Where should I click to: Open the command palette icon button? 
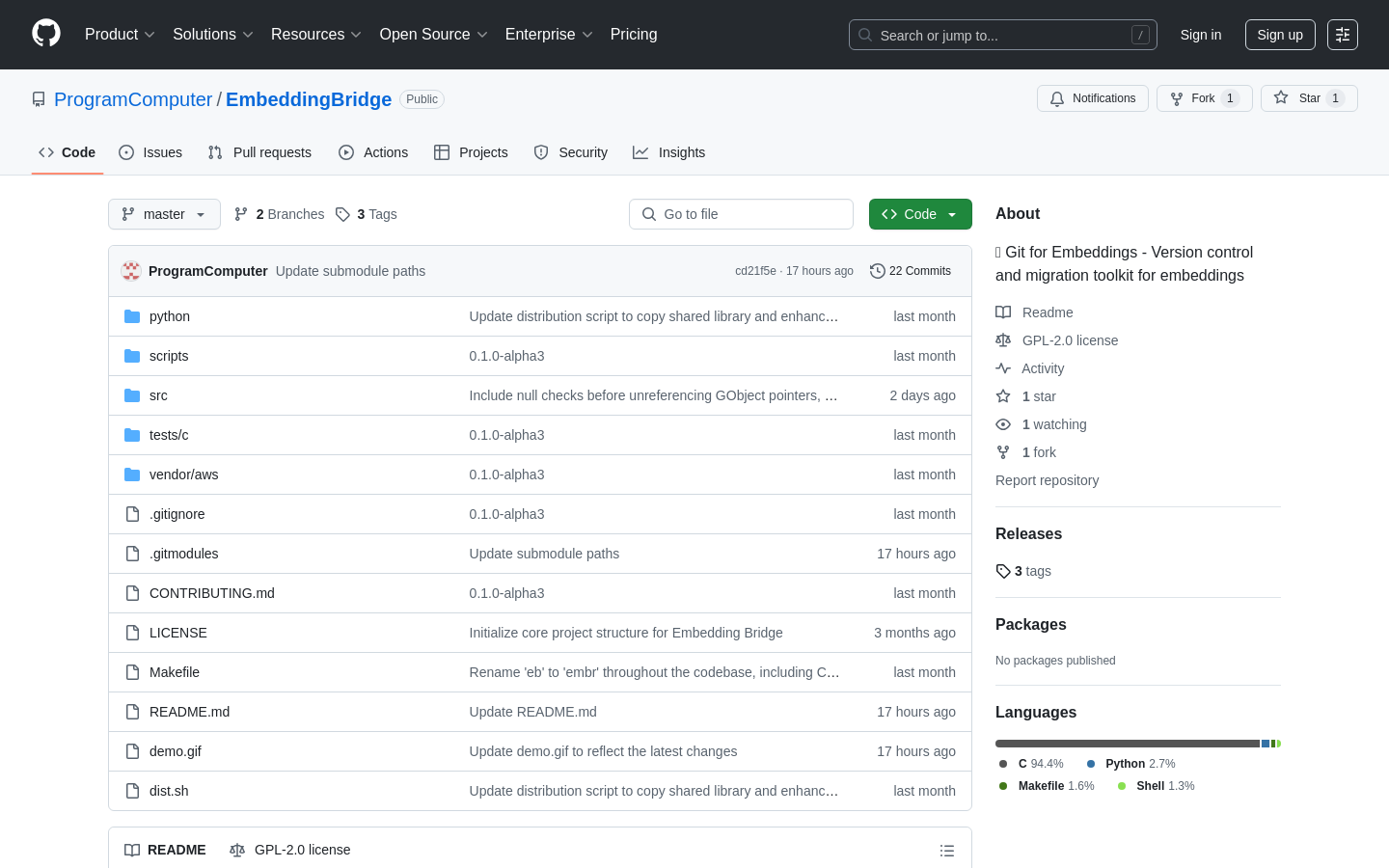click(x=1343, y=35)
